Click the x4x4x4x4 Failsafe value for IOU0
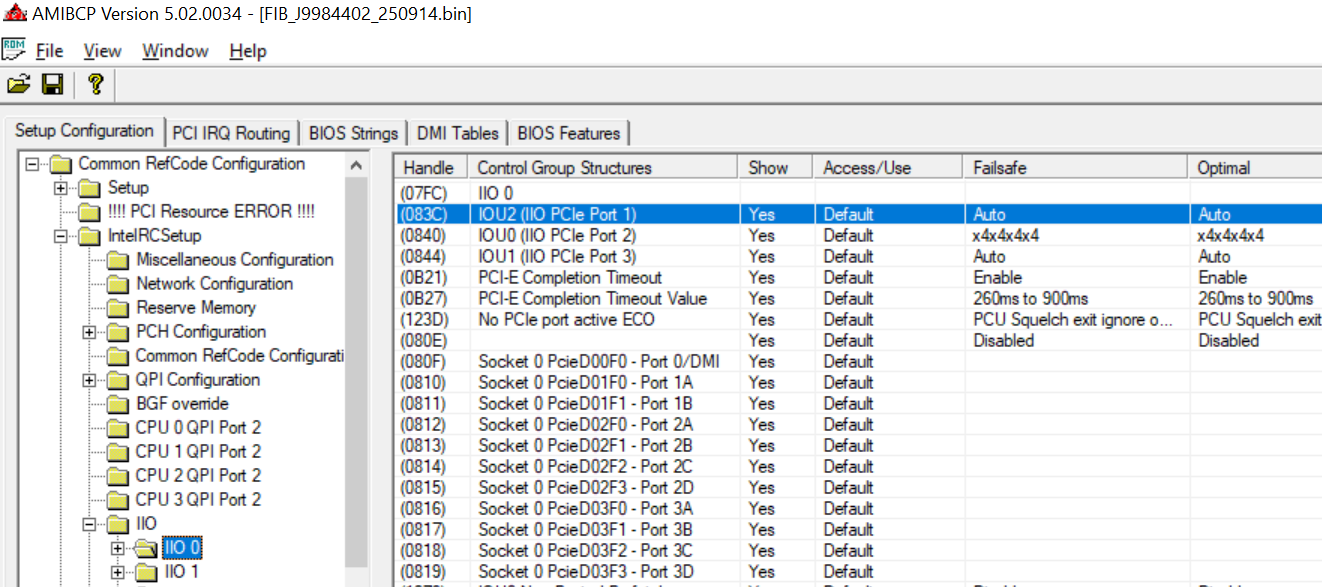 pyautogui.click(x=1006, y=235)
